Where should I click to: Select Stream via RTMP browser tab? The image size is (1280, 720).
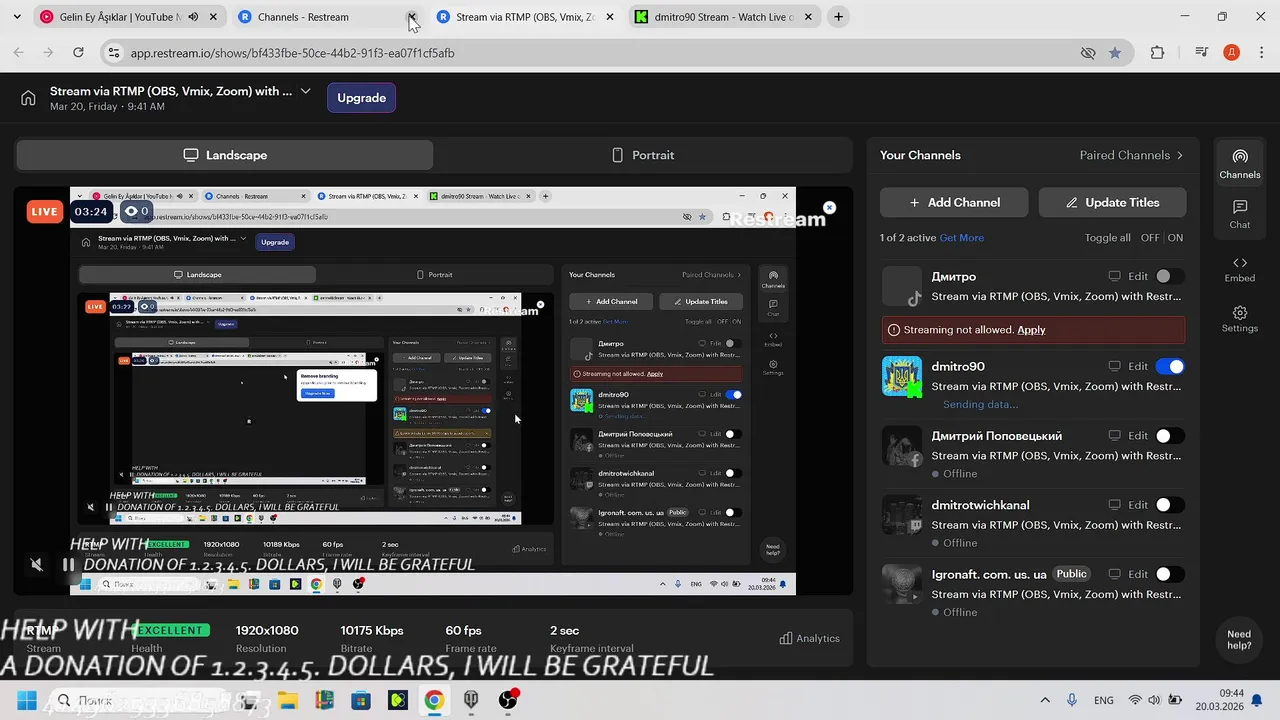pyautogui.click(x=526, y=17)
